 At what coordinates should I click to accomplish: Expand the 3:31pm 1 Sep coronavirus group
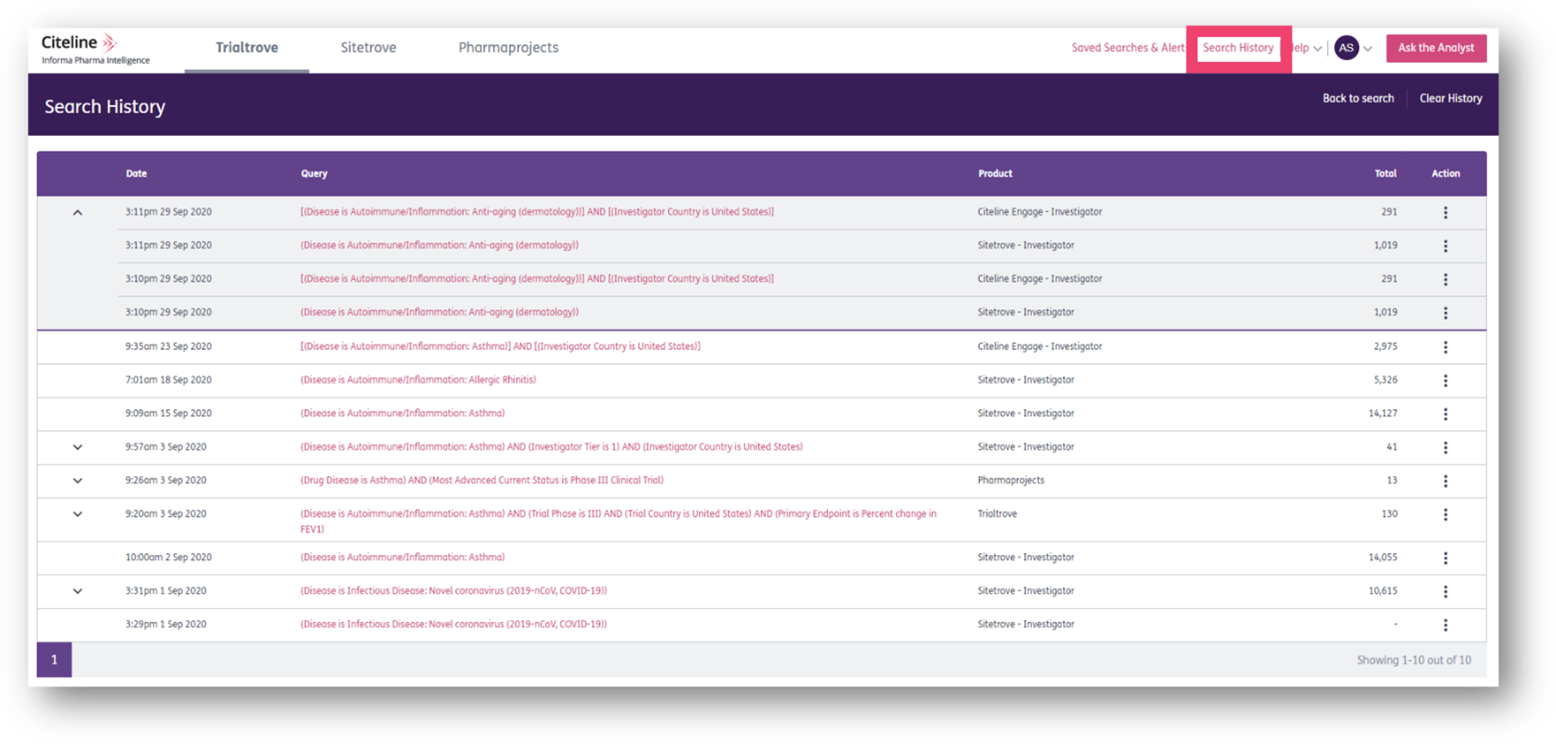77,590
